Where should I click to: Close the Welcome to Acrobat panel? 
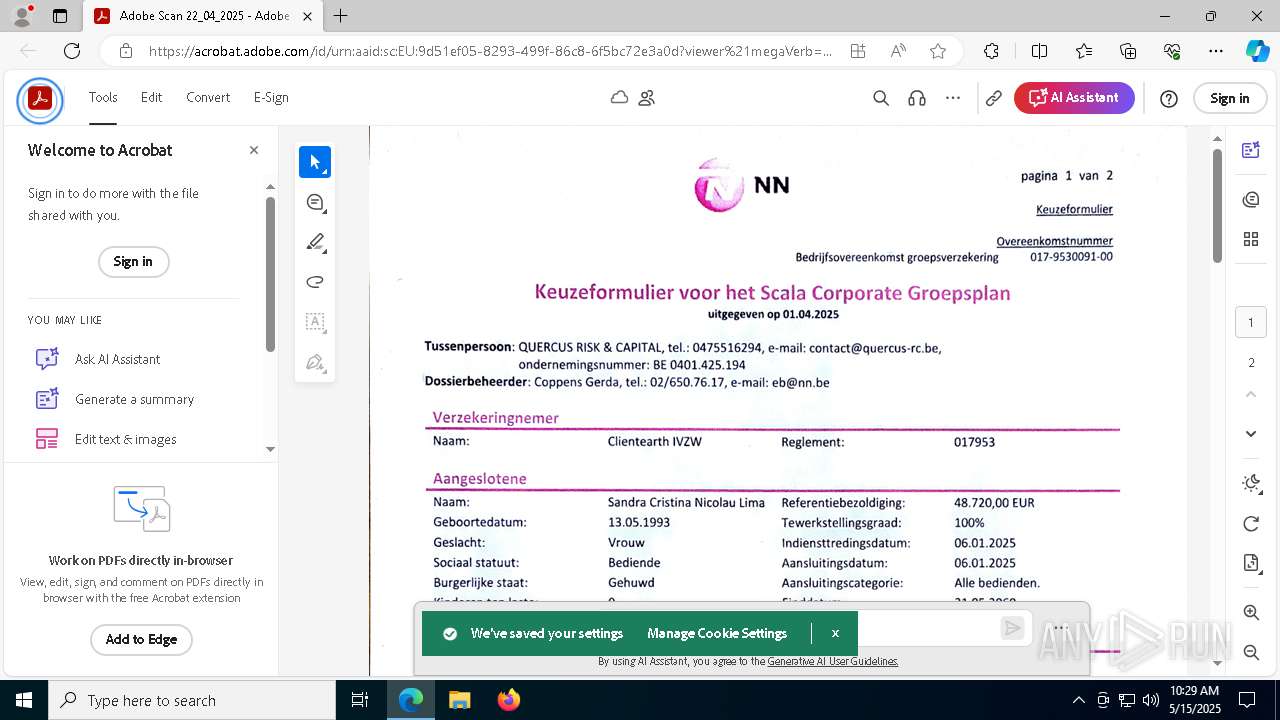[254, 150]
